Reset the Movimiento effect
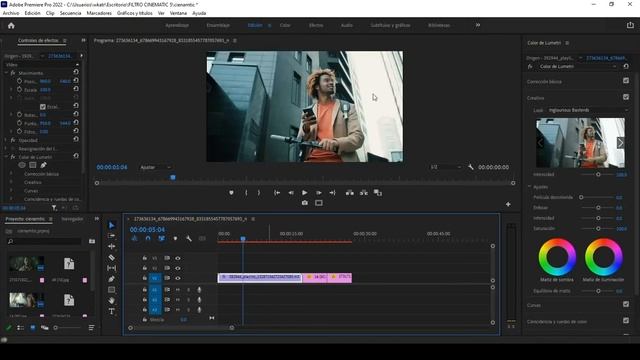Viewport: 640px width, 360px height. (x=76, y=72)
